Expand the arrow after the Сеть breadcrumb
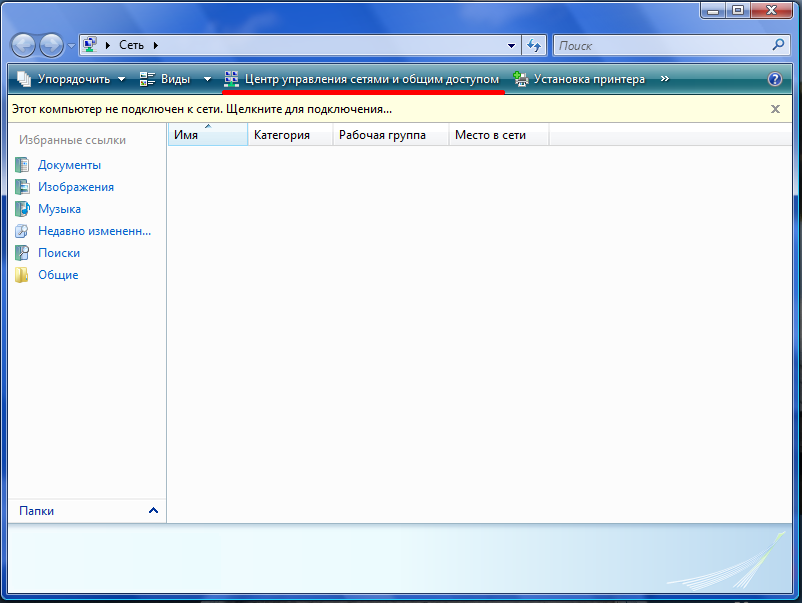 (155, 45)
